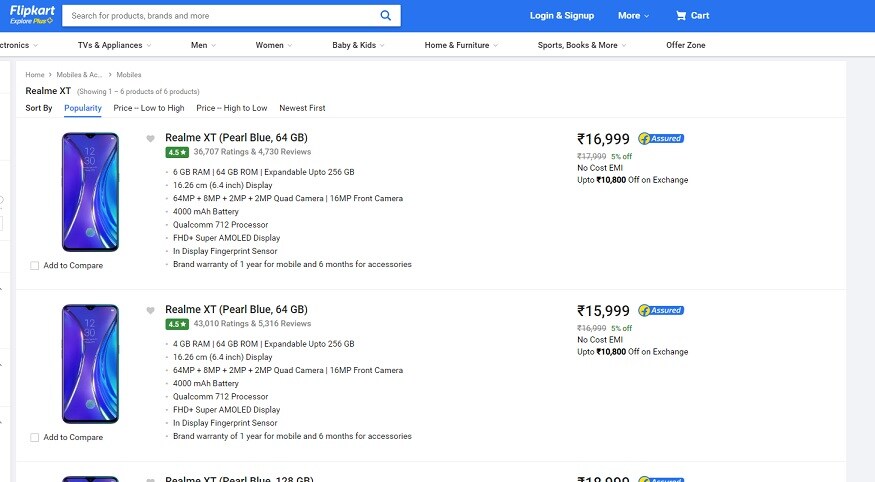Open the phone thumbnail of the ₹15,999 listing
The height and width of the screenshot is (482, 875).
pos(90,364)
